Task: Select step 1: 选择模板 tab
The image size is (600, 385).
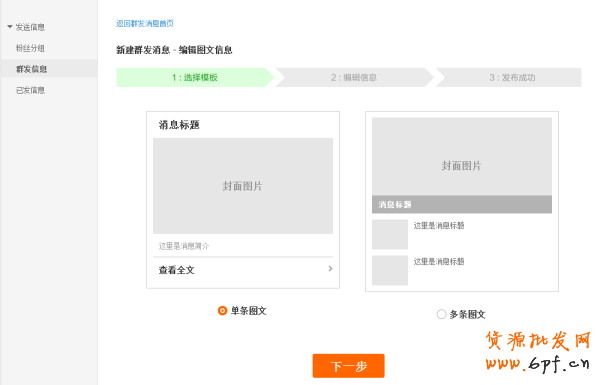Action: click(x=195, y=77)
